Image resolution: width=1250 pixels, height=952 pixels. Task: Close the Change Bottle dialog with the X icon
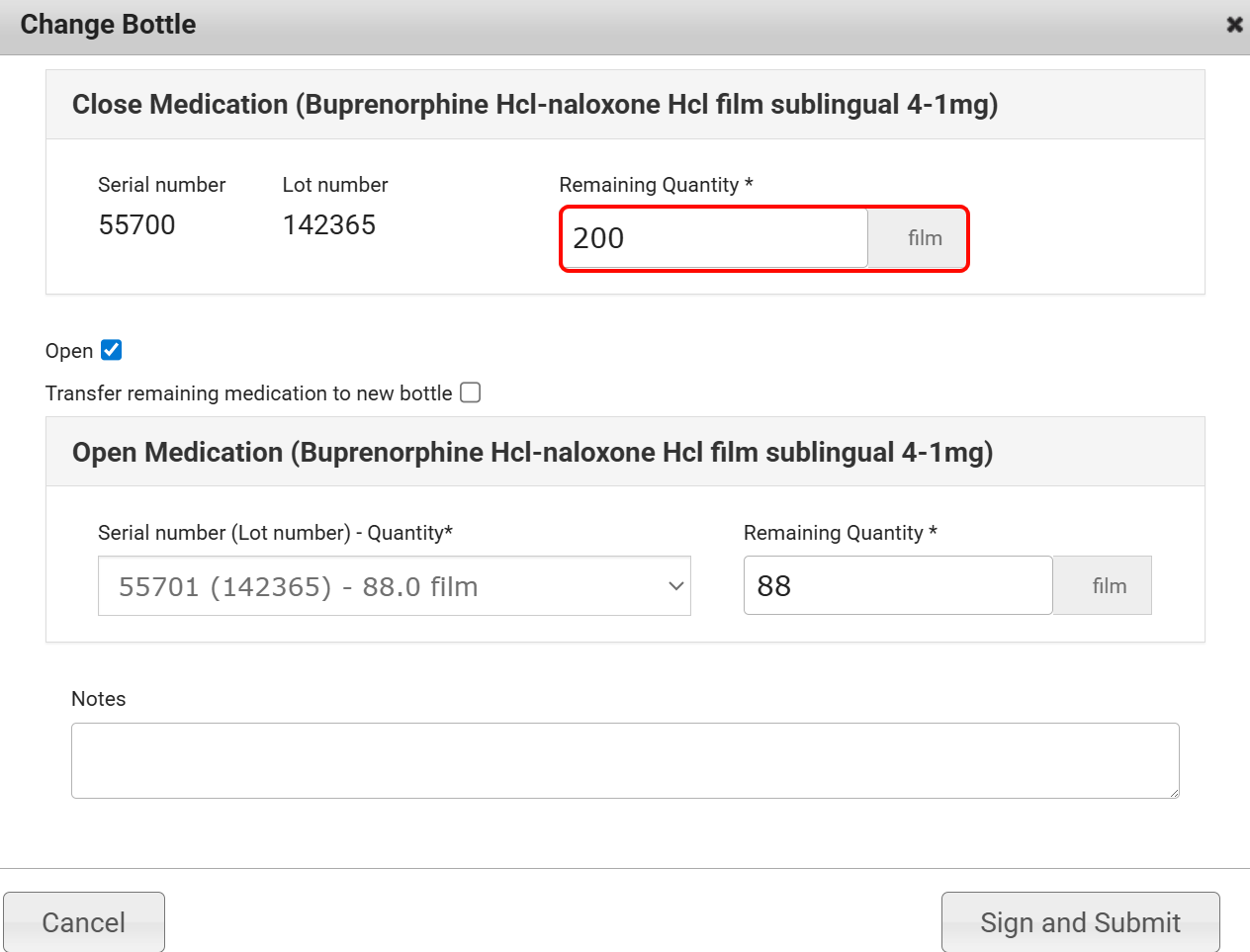click(x=1234, y=25)
